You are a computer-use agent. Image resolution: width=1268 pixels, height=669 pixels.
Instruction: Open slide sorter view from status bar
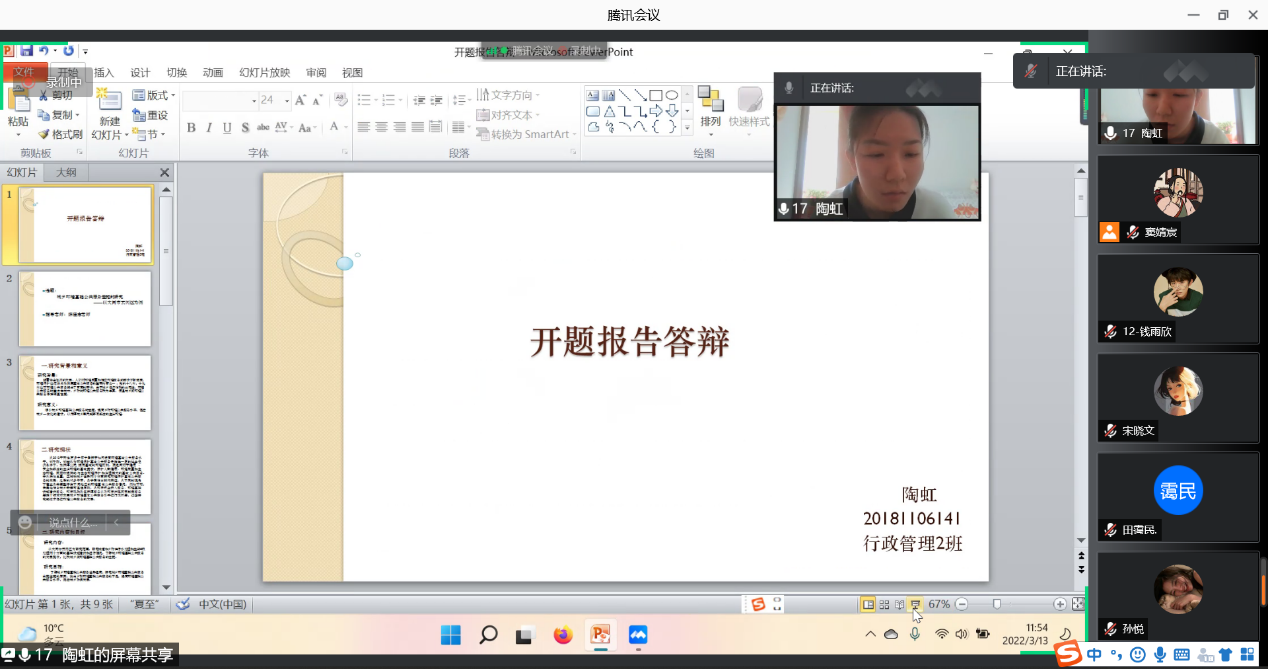click(x=884, y=605)
